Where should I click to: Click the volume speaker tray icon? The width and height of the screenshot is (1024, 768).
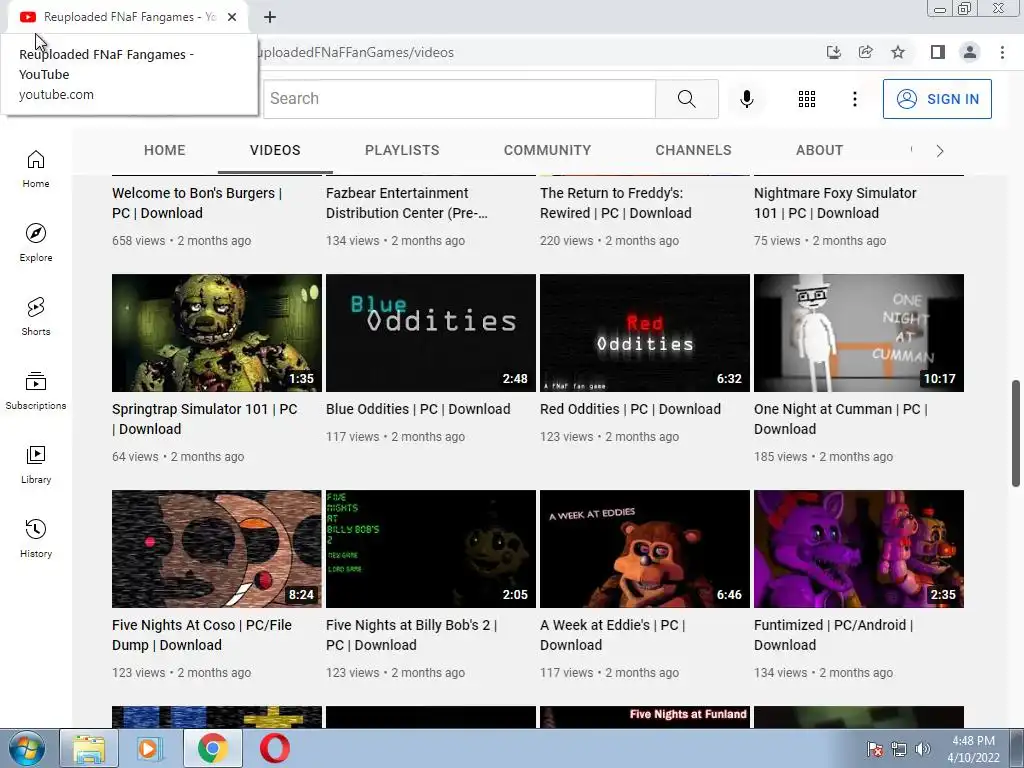point(923,749)
